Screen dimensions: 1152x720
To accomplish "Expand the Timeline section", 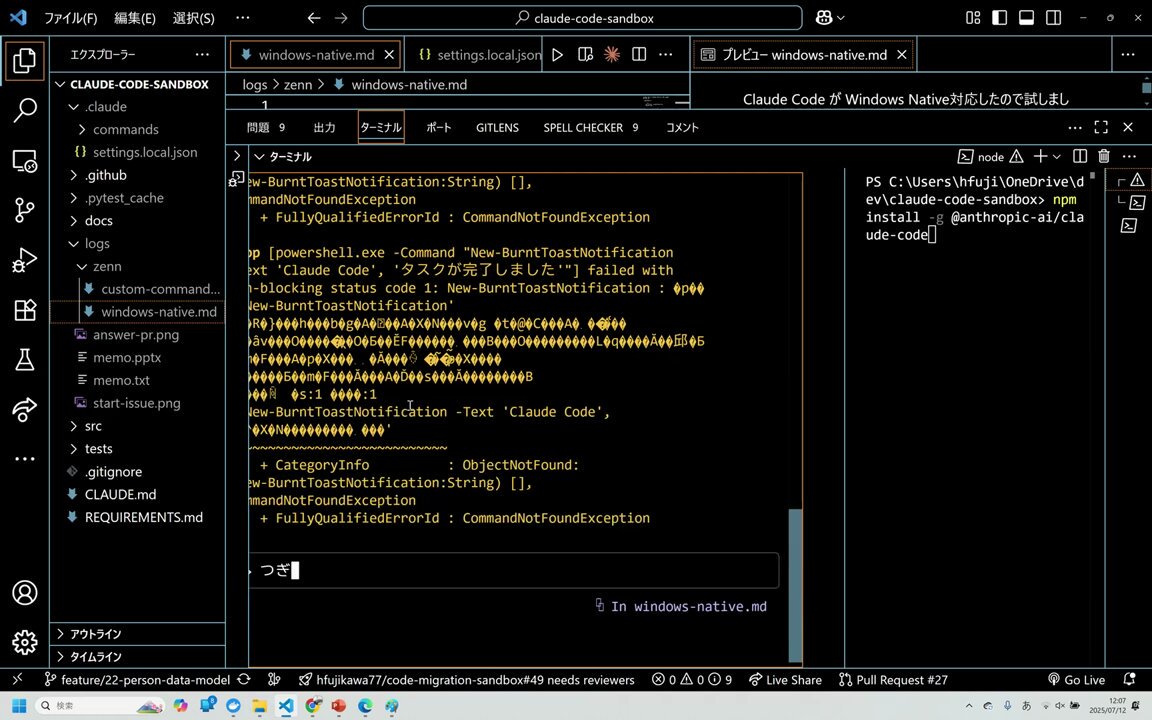I will (137, 656).
